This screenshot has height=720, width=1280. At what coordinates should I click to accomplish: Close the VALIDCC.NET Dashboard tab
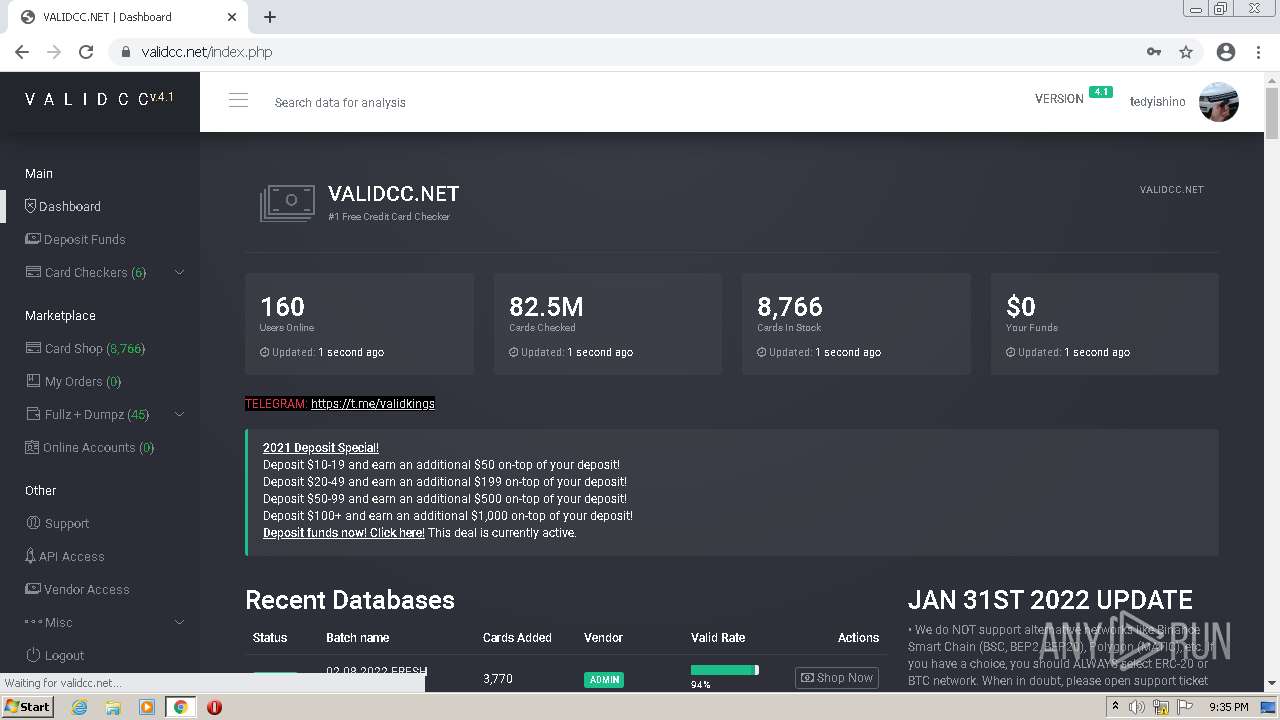pos(232,17)
